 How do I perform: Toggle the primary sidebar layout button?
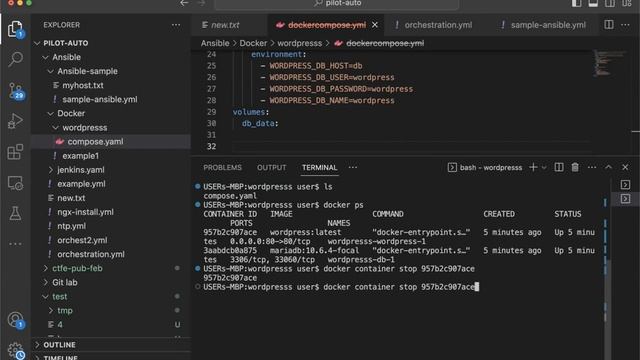pos(576,3)
